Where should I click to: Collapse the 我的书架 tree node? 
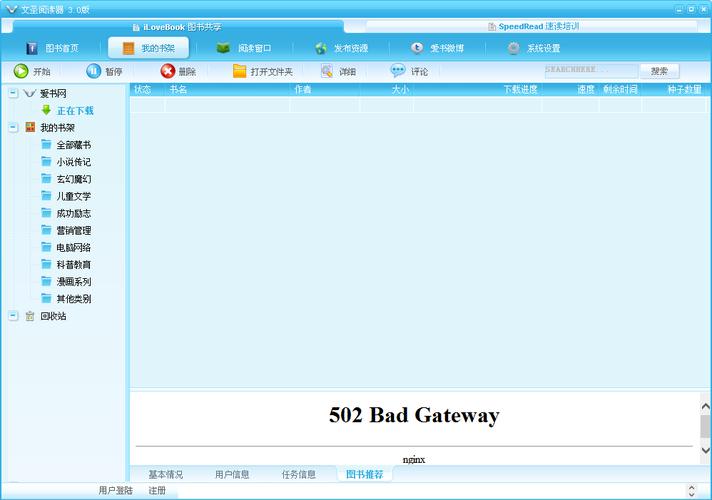coord(13,127)
